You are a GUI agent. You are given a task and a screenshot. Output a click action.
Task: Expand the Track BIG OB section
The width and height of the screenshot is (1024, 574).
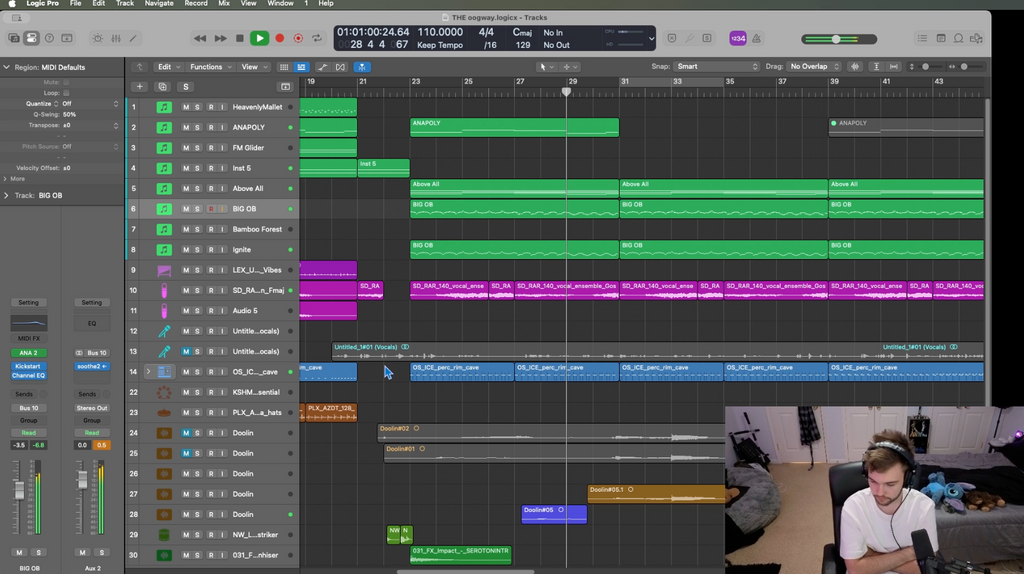click(x=7, y=195)
